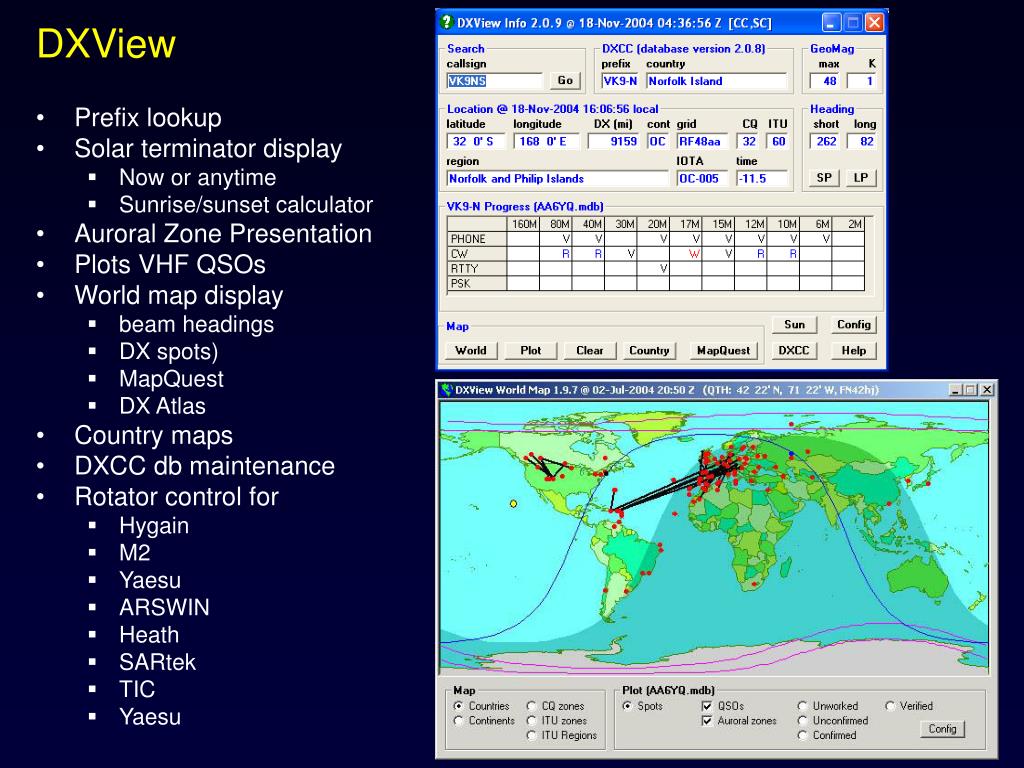The width and height of the screenshot is (1024, 768).
Task: Open the MapQuest button
Action: click(724, 351)
